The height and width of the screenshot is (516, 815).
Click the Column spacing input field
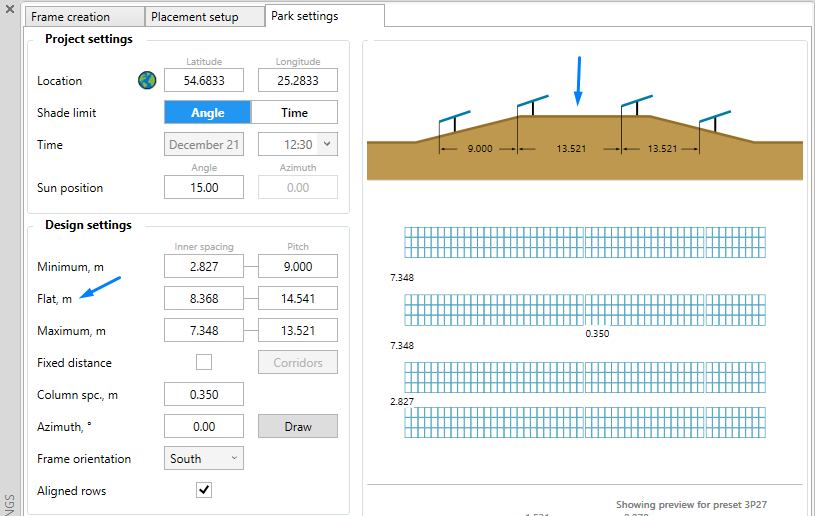point(204,394)
